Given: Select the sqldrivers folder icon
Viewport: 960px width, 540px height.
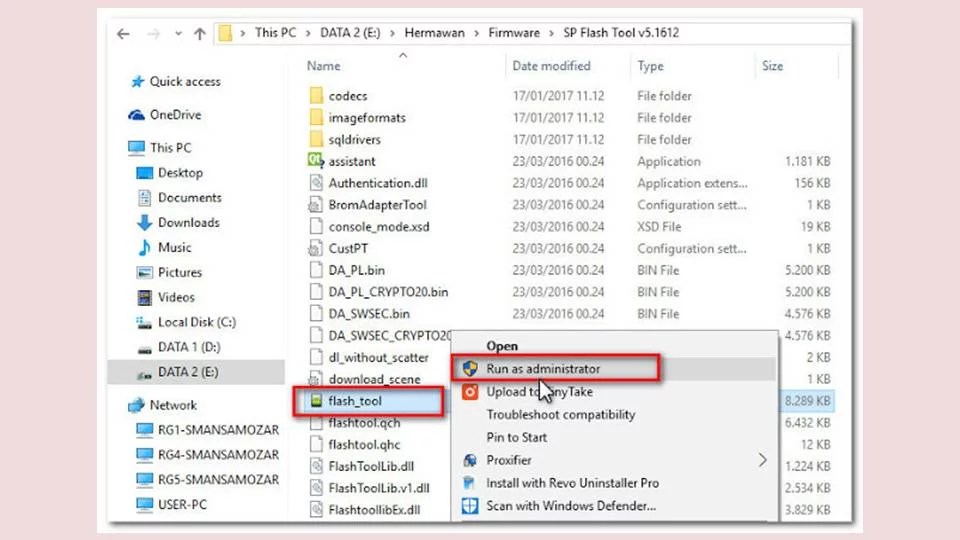Looking at the screenshot, I should [316, 140].
